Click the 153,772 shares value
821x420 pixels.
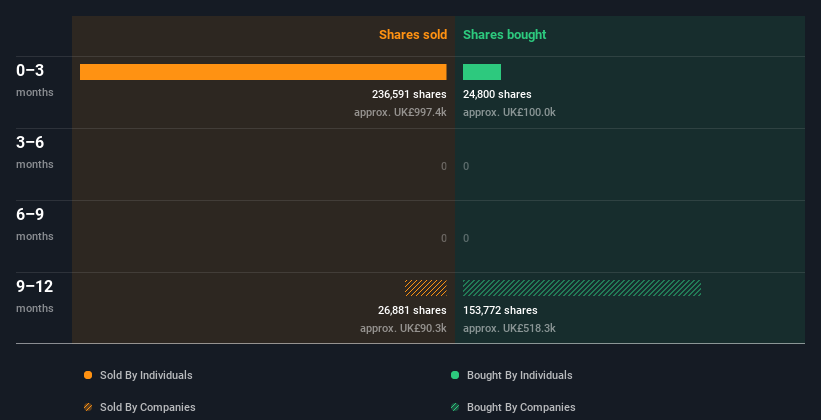pos(500,310)
